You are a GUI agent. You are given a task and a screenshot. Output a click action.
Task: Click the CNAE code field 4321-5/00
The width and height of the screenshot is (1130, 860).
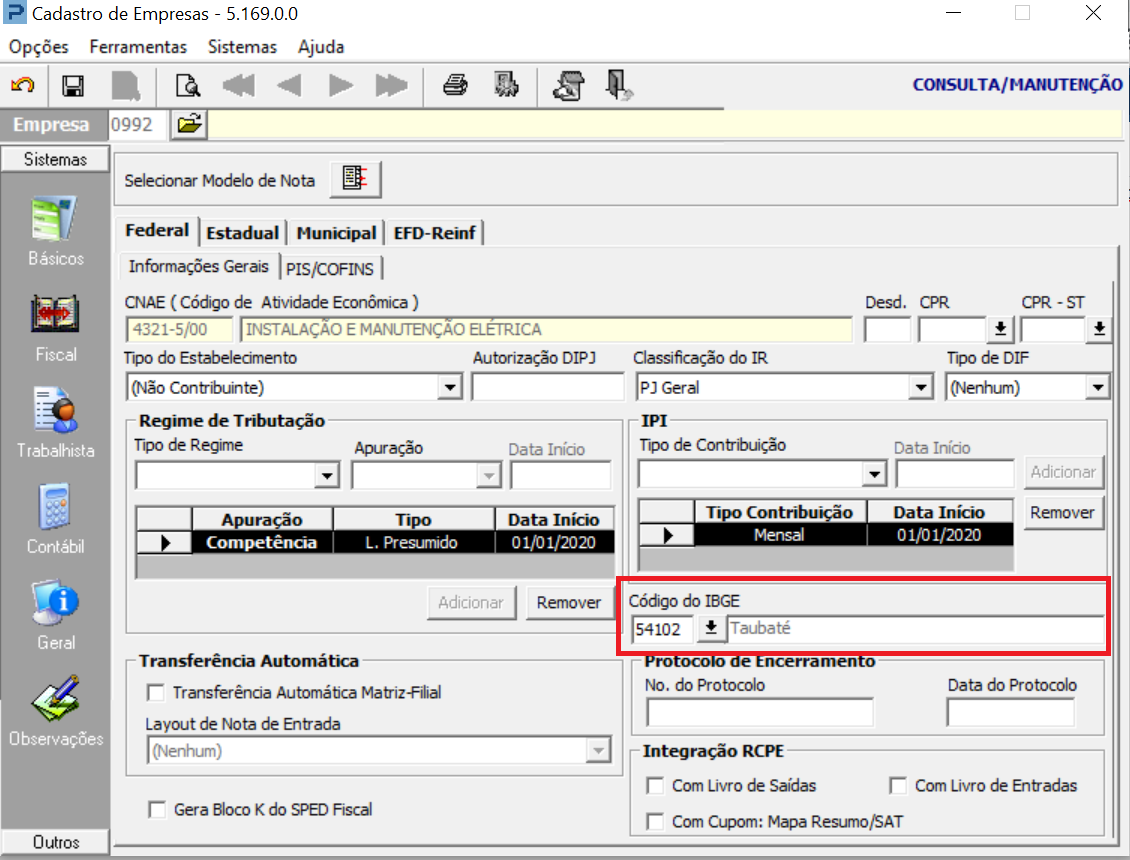pyautogui.click(x=179, y=330)
